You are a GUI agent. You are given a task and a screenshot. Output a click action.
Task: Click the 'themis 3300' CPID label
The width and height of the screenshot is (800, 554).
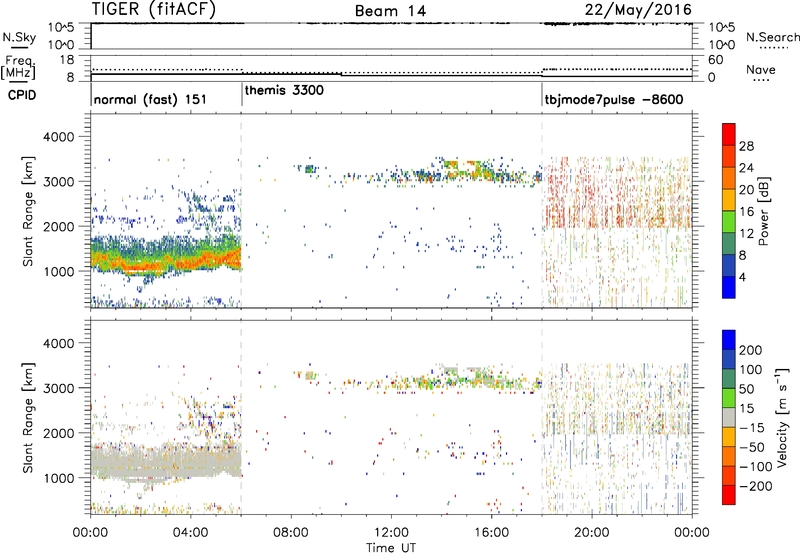[x=284, y=90]
